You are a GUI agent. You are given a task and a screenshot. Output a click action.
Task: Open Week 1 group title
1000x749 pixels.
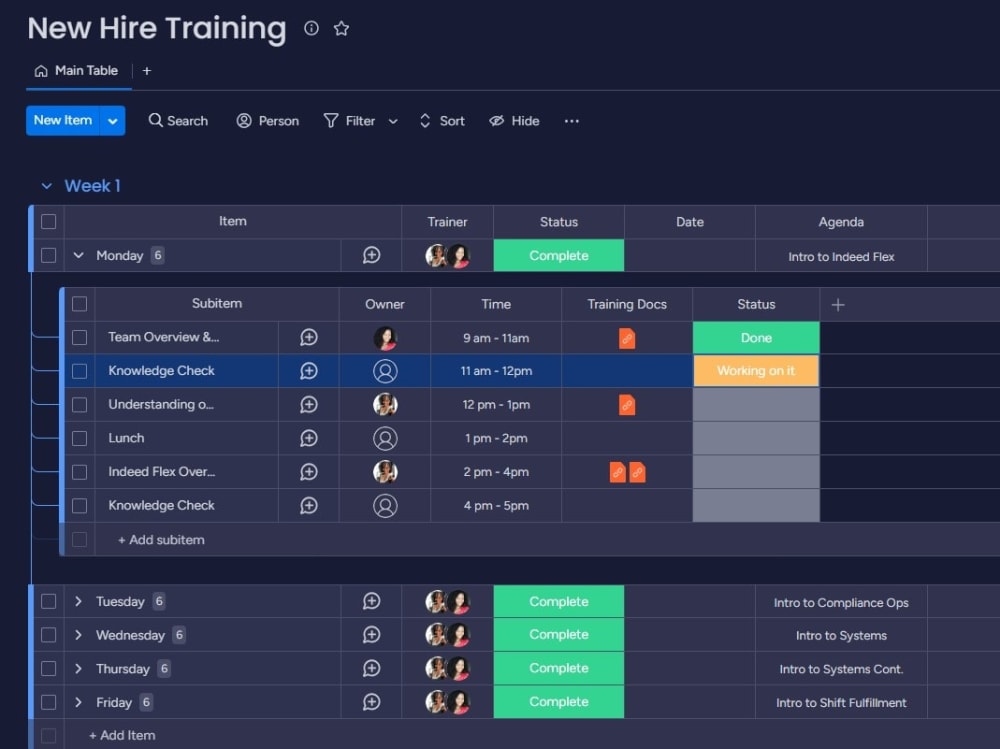(x=92, y=186)
